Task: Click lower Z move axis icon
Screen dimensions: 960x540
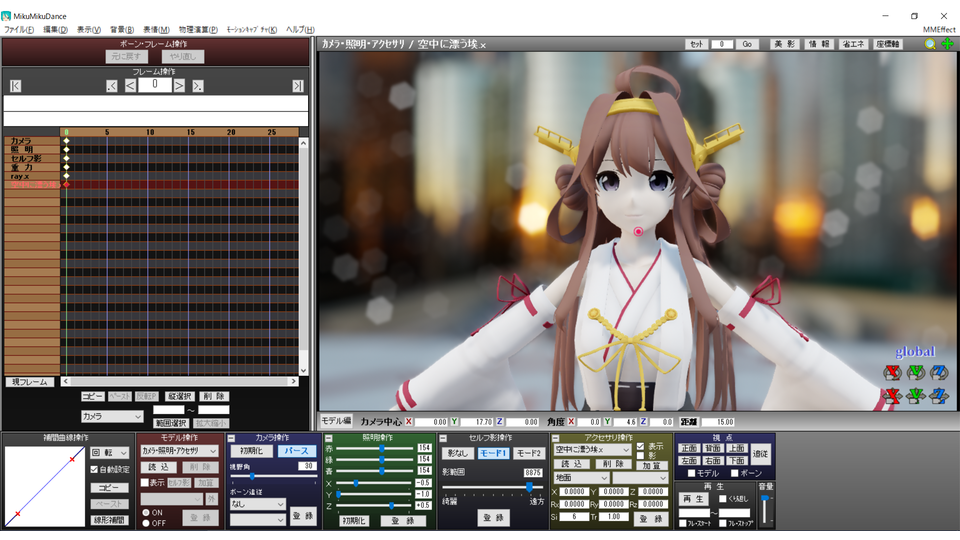Action: click(939, 396)
